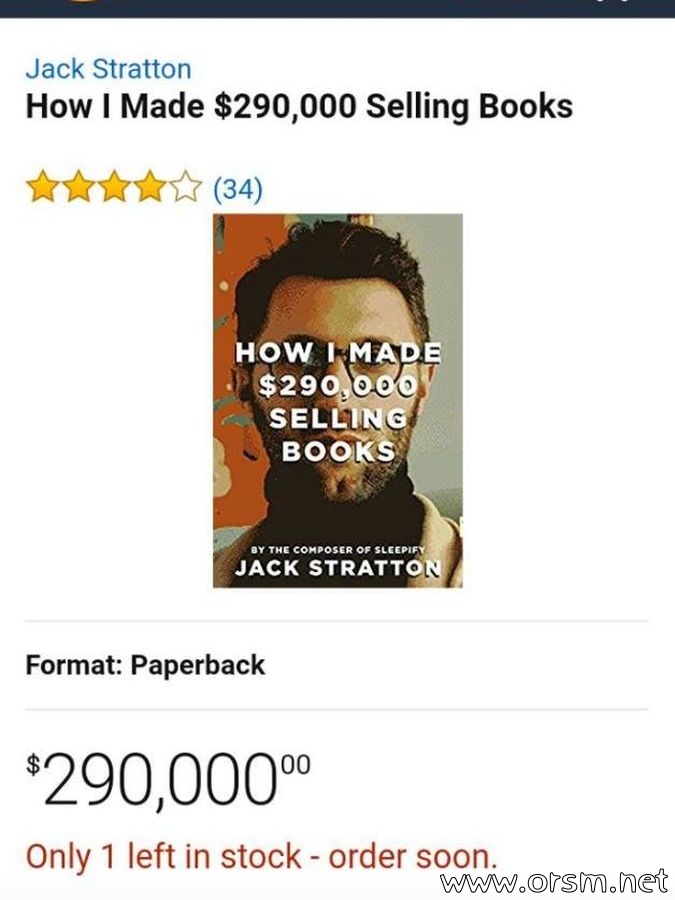Open the 34 customer reviews link
This screenshot has width=675, height=900.
tap(238, 189)
